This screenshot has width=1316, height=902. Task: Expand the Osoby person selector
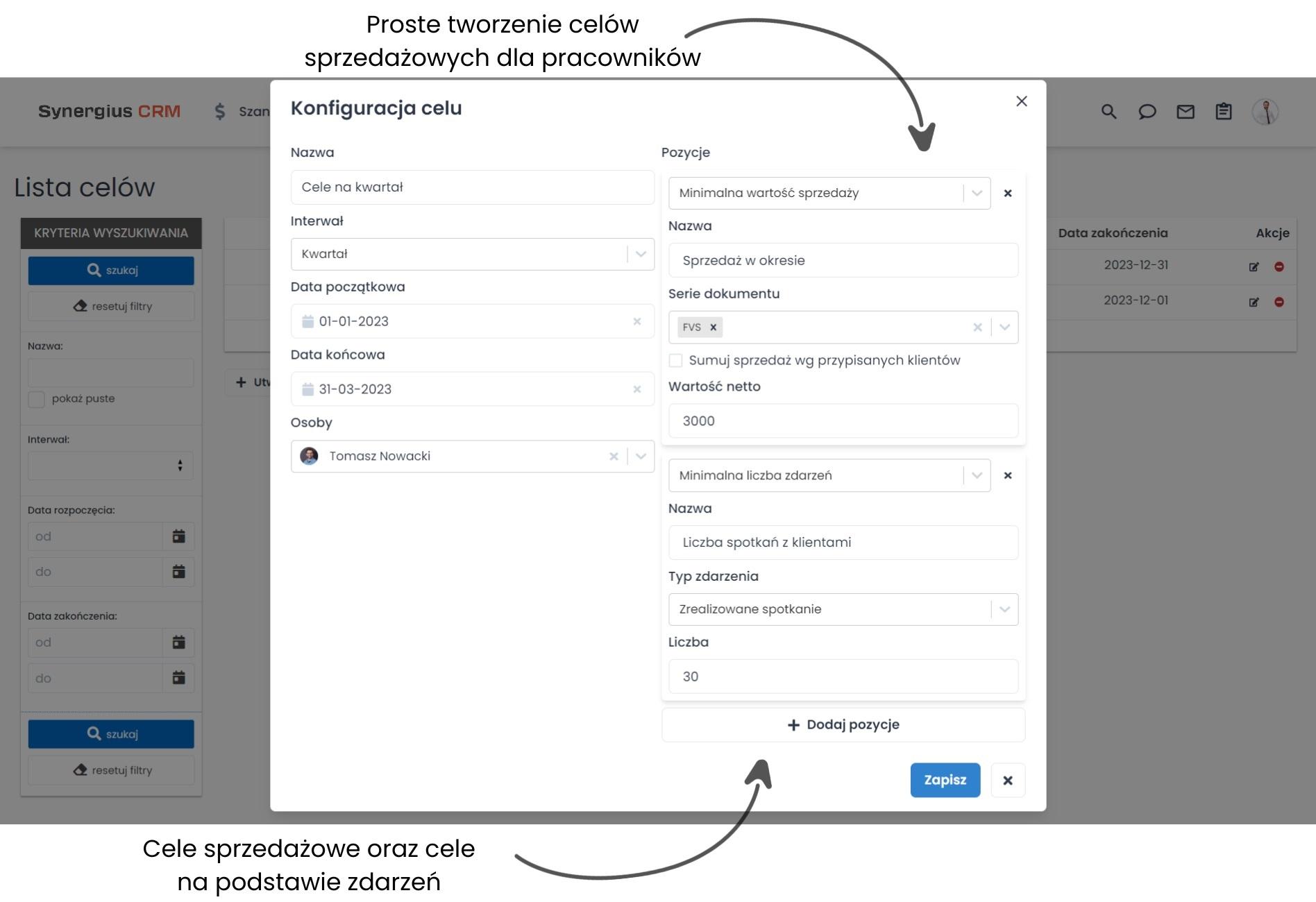click(641, 457)
